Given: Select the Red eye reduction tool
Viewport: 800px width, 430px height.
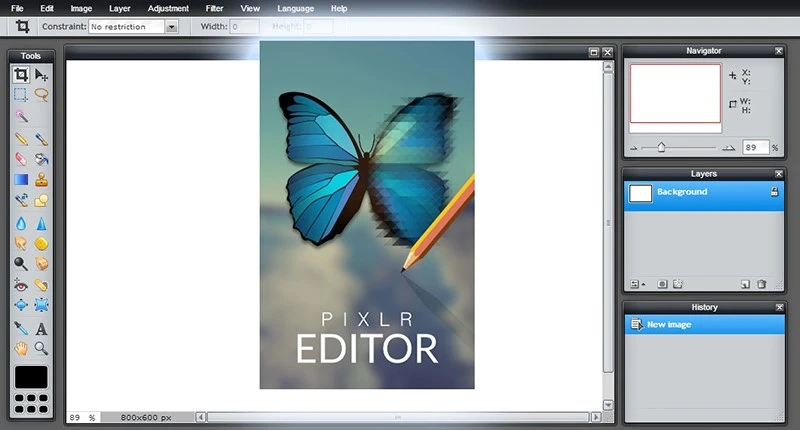Looking at the screenshot, I should pos(20,285).
